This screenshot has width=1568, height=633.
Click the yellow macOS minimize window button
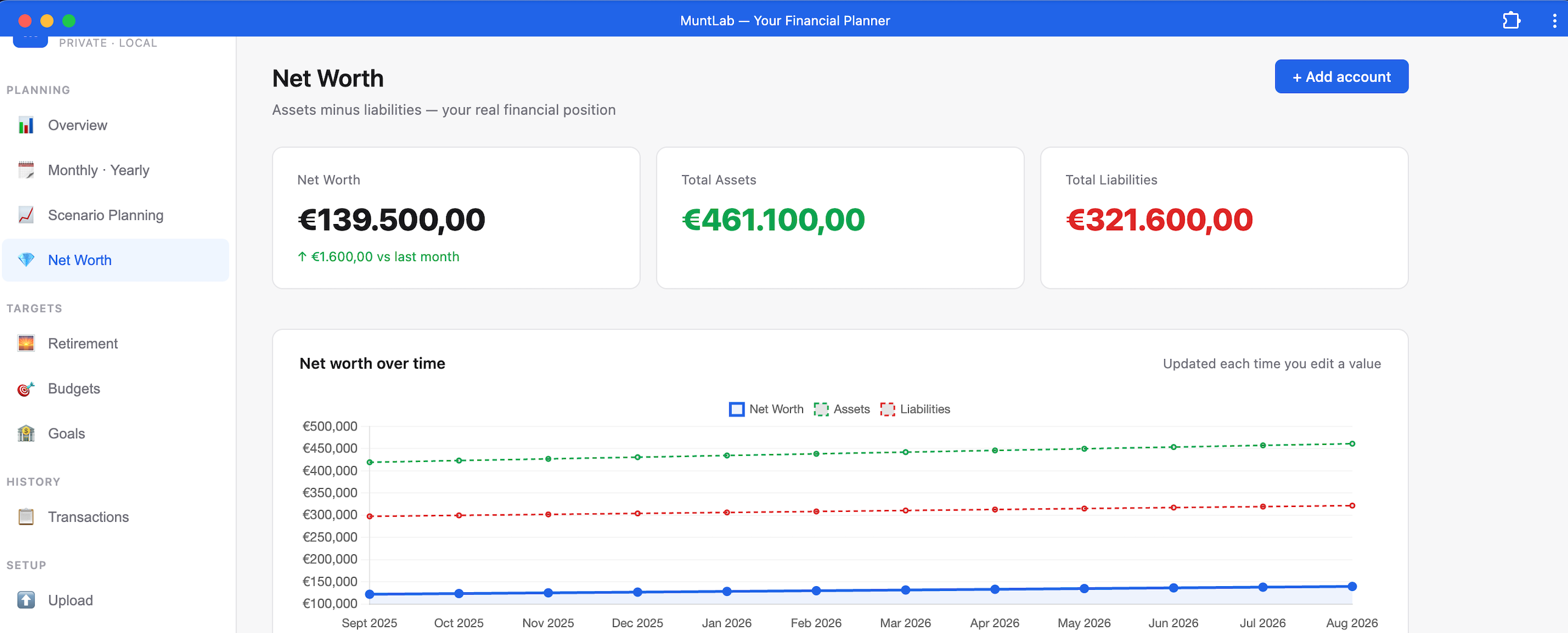tap(47, 21)
